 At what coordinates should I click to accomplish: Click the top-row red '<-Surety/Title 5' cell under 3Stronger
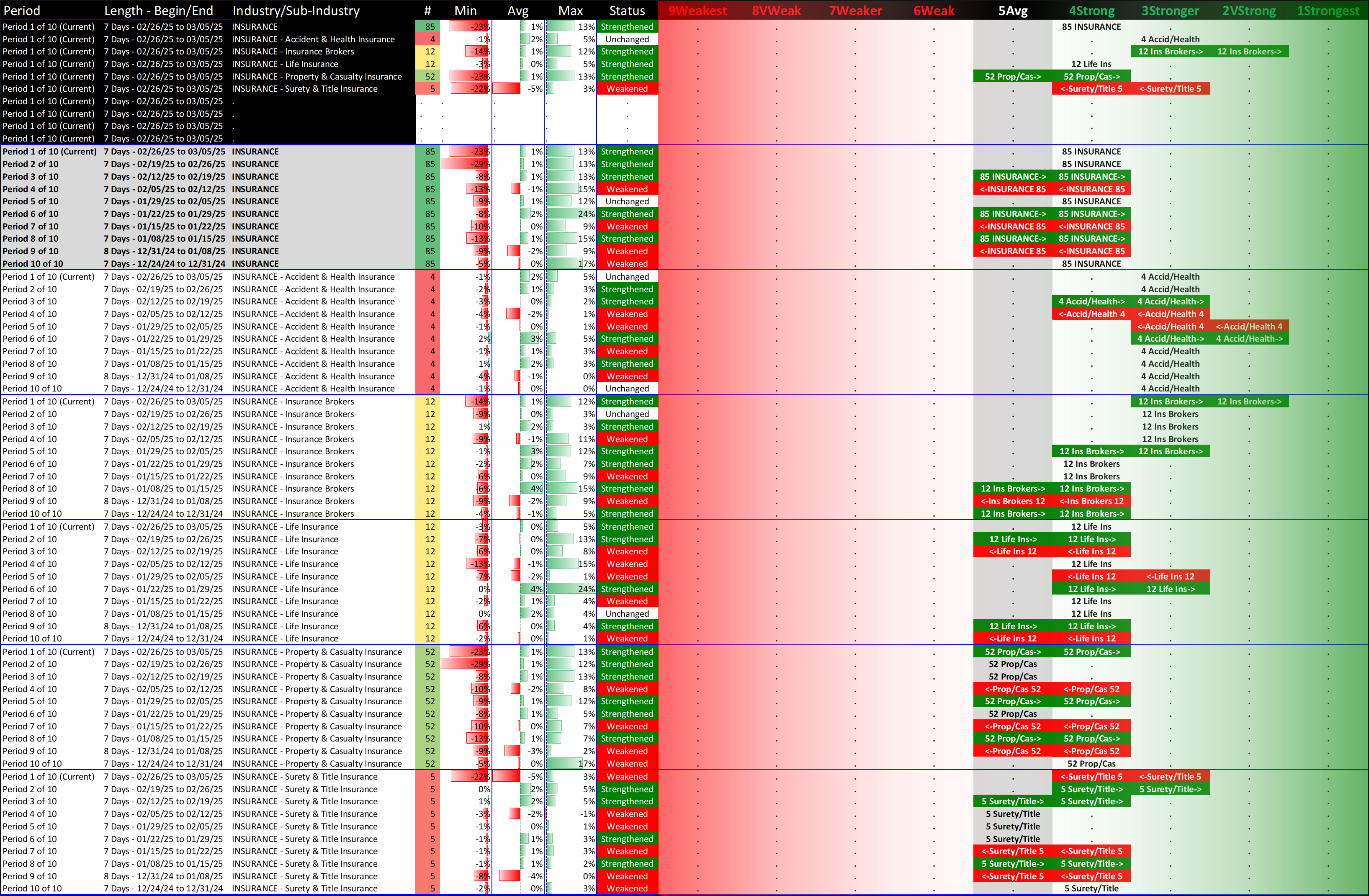click(x=1170, y=89)
